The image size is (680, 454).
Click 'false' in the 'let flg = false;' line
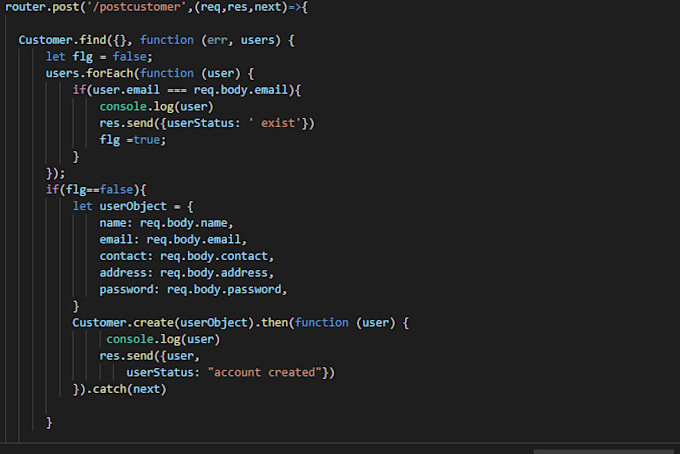coord(130,57)
